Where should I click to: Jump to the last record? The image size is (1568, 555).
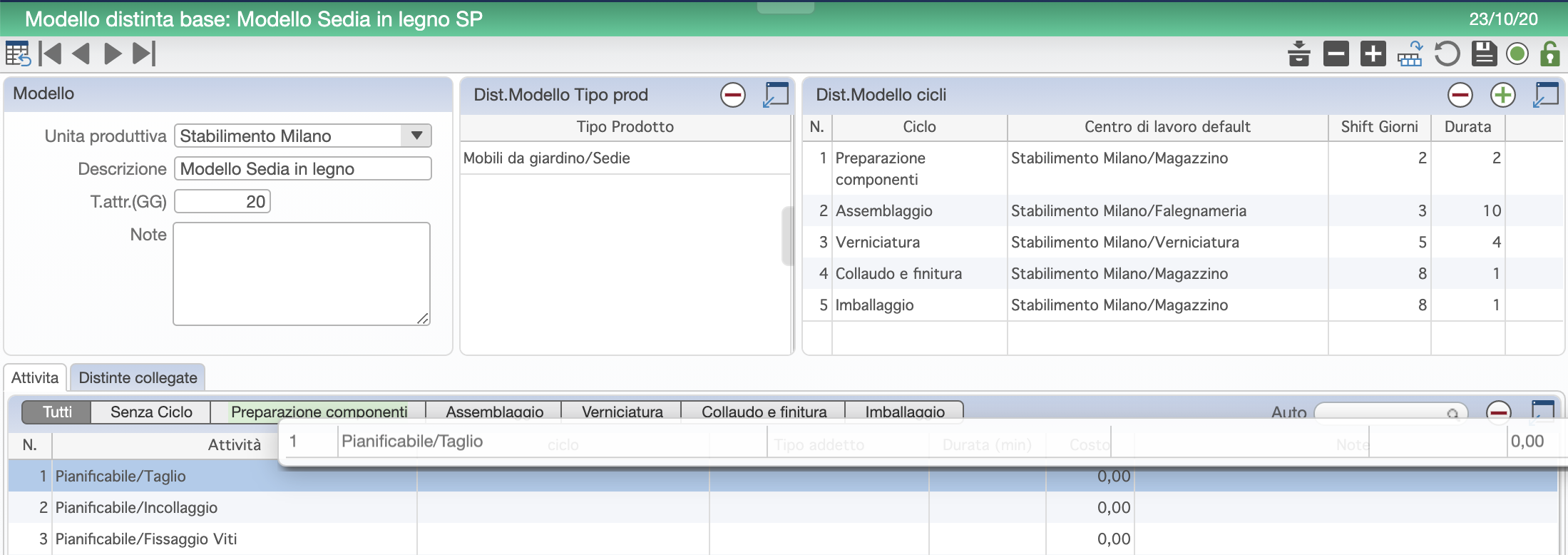tap(144, 54)
